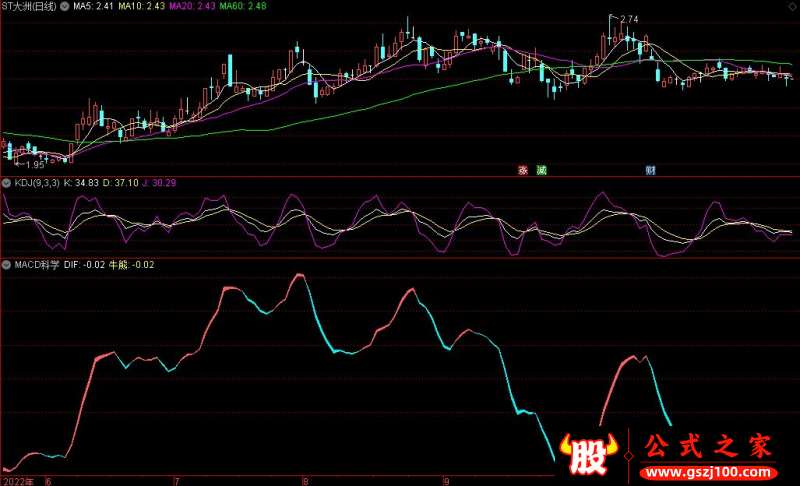
Task: Click month 9 marker on time axis
Action: 445,480
